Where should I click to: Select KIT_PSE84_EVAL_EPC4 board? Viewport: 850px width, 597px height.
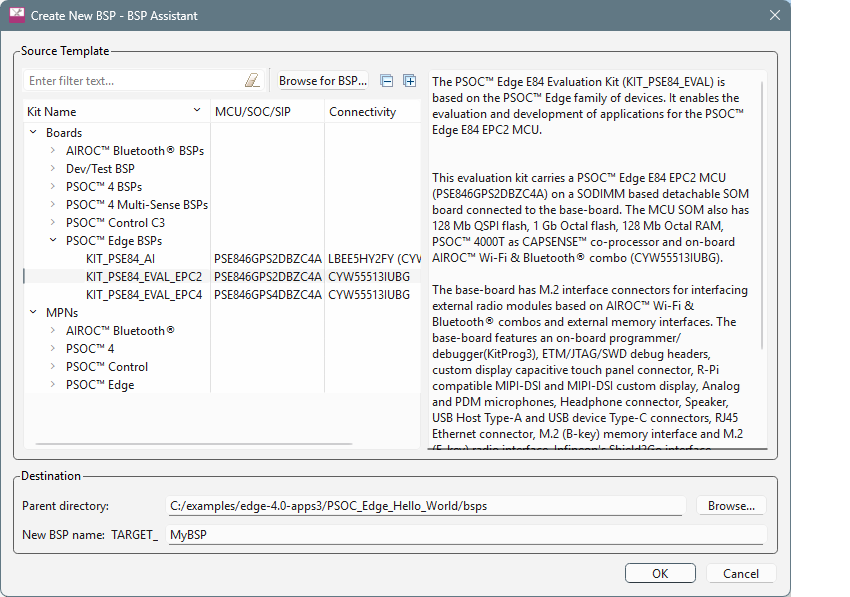coord(144,294)
